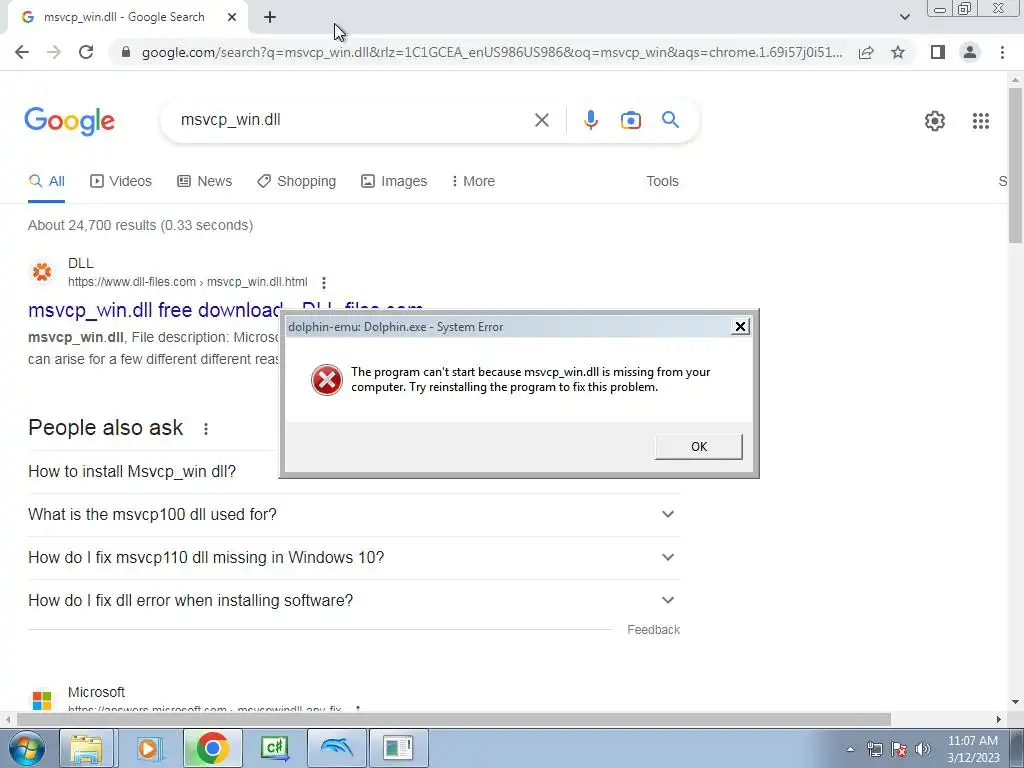
Task: Bookmark this page with the star icon
Action: [x=898, y=52]
